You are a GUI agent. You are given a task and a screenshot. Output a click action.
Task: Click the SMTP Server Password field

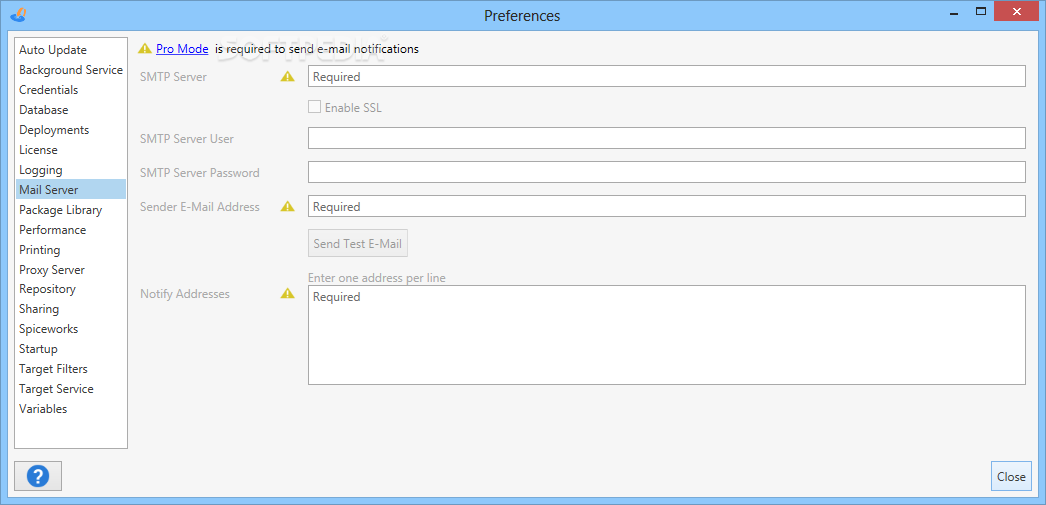click(666, 172)
